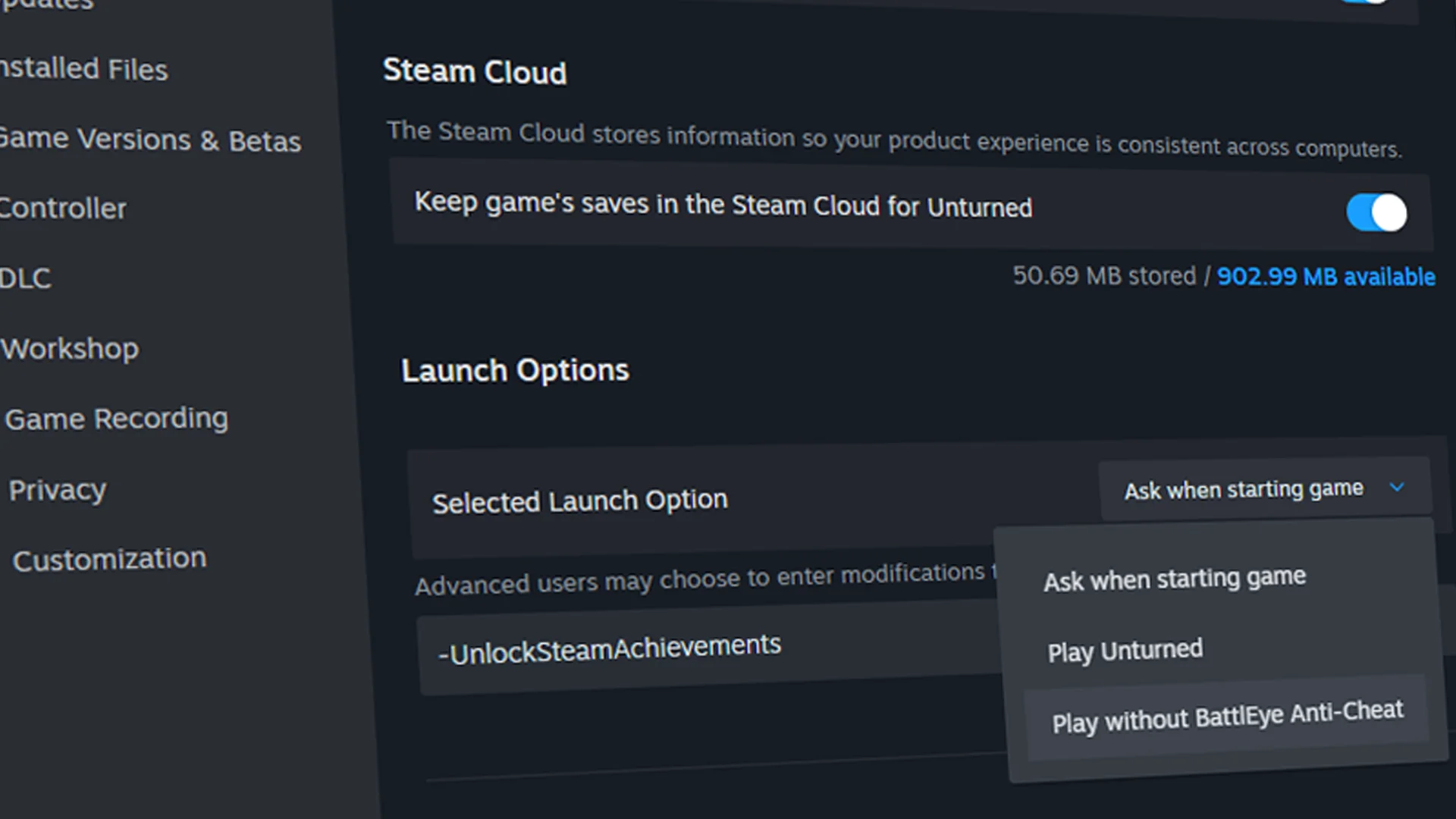This screenshot has height=819, width=1456.
Task: Open the Installed Files settings tab
Action: pyautogui.click(x=83, y=69)
